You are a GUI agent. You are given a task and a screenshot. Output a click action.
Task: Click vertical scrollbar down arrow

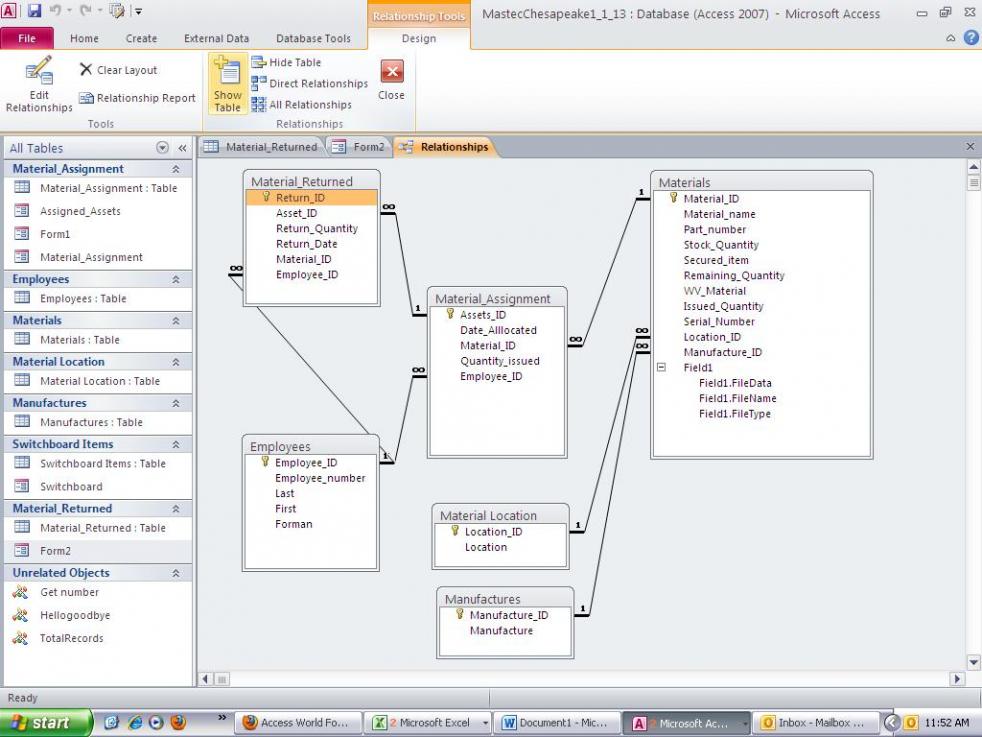[x=973, y=662]
